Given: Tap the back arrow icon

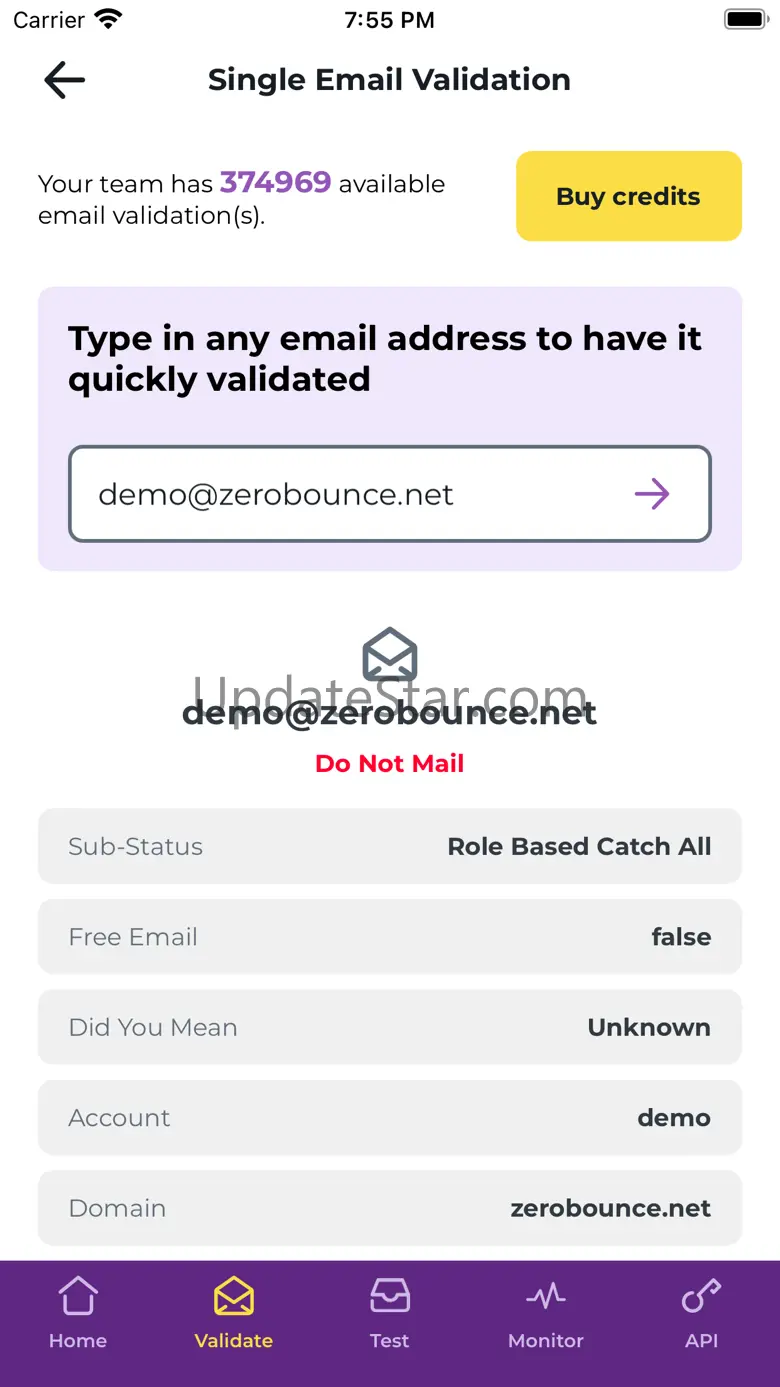Looking at the screenshot, I should click(65, 80).
